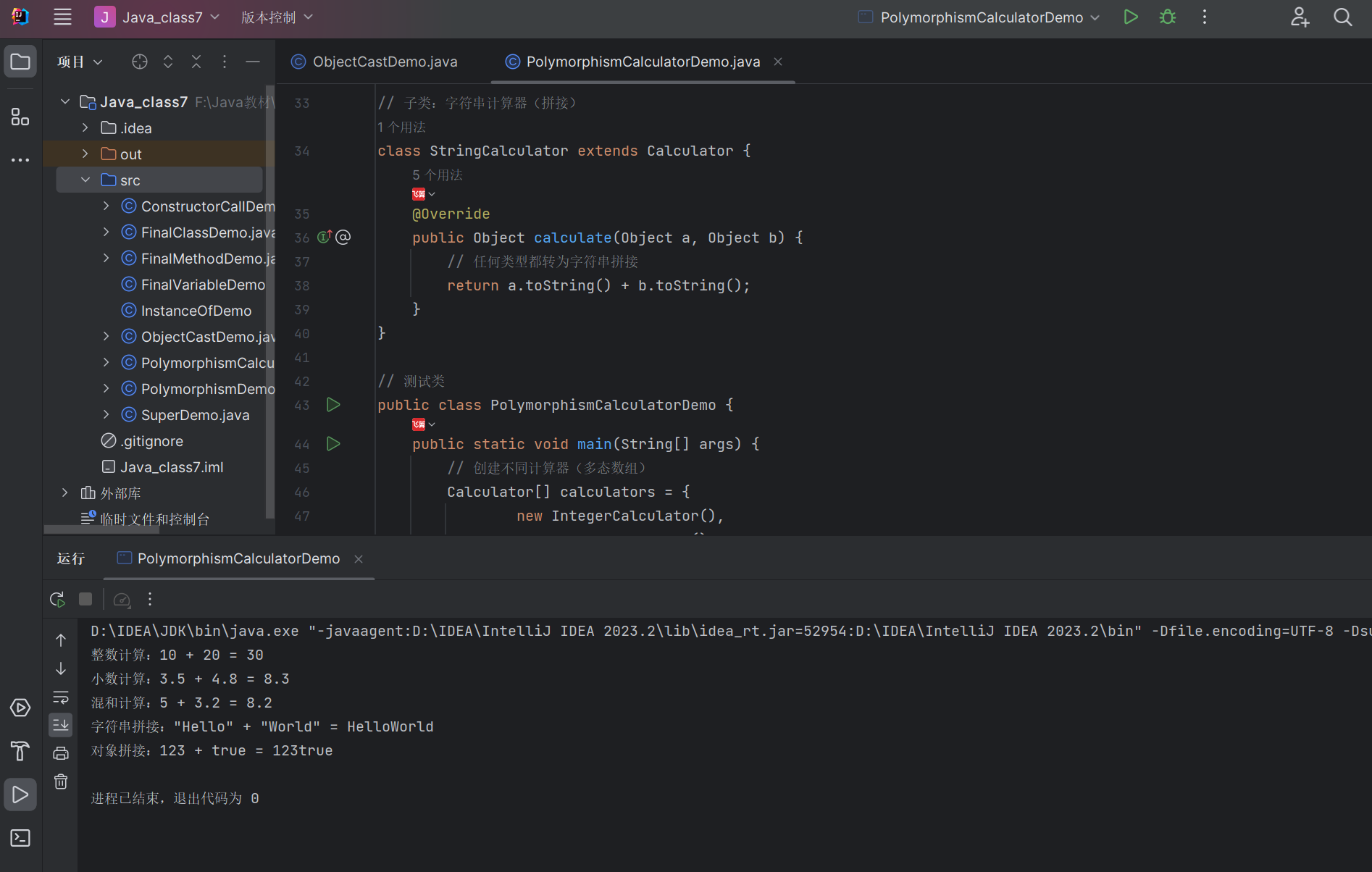
Task: Open the 项目 view dropdown
Action: point(80,62)
